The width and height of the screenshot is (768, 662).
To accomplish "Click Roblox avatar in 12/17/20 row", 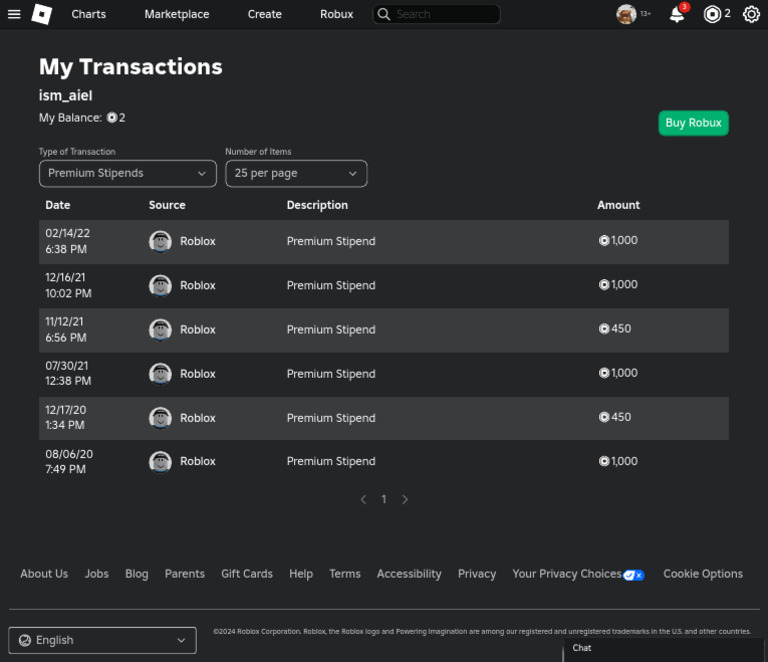I will (160, 418).
